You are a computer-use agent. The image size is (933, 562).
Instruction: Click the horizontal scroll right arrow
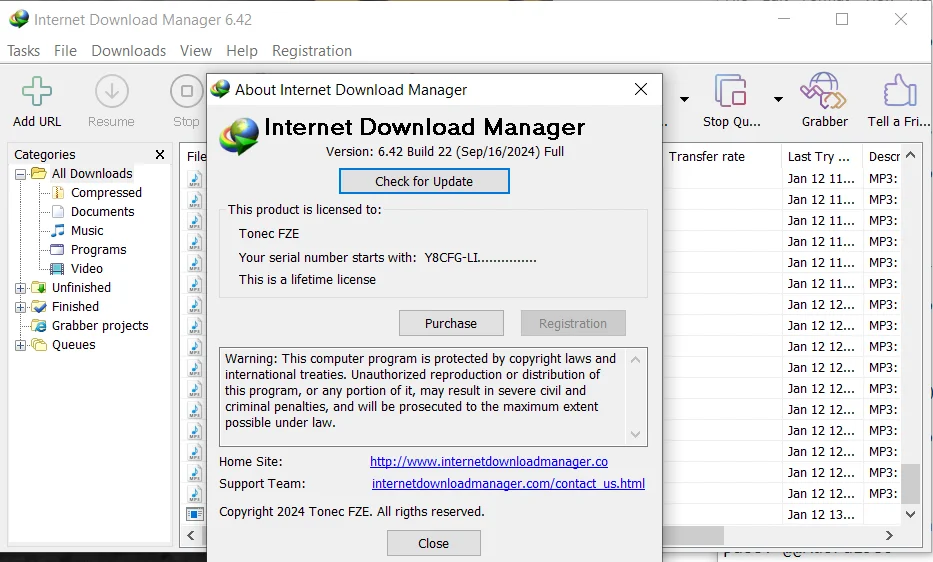coord(889,535)
